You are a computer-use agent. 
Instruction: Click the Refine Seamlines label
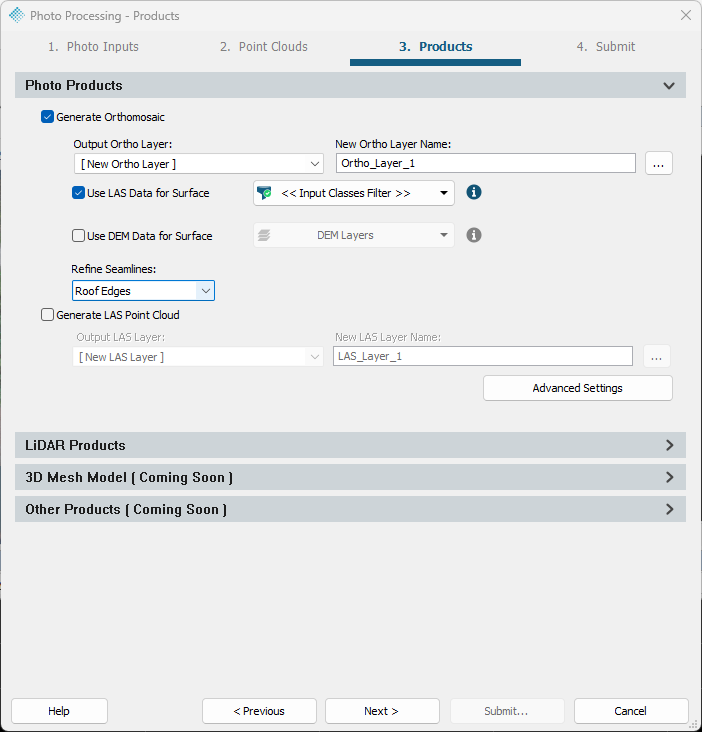coord(113,269)
